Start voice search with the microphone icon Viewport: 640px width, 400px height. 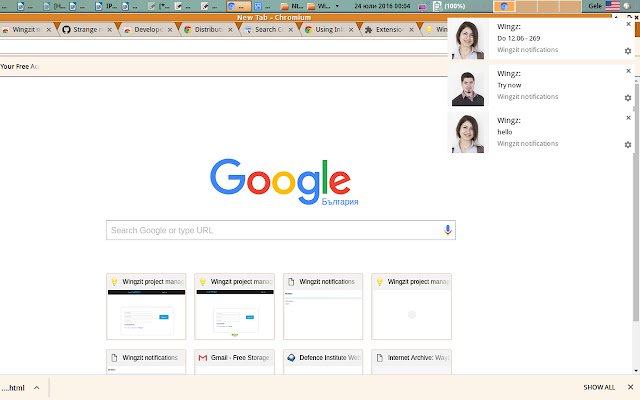point(448,230)
